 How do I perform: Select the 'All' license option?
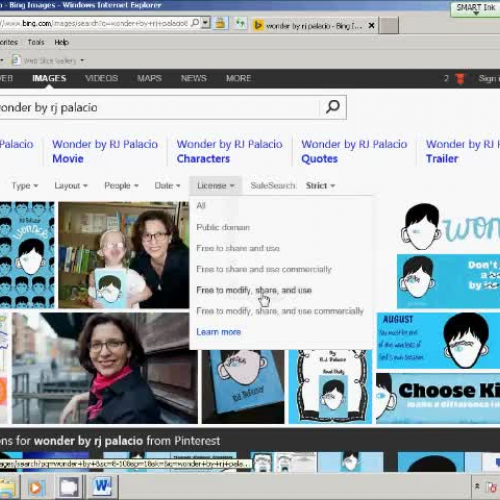(201, 206)
